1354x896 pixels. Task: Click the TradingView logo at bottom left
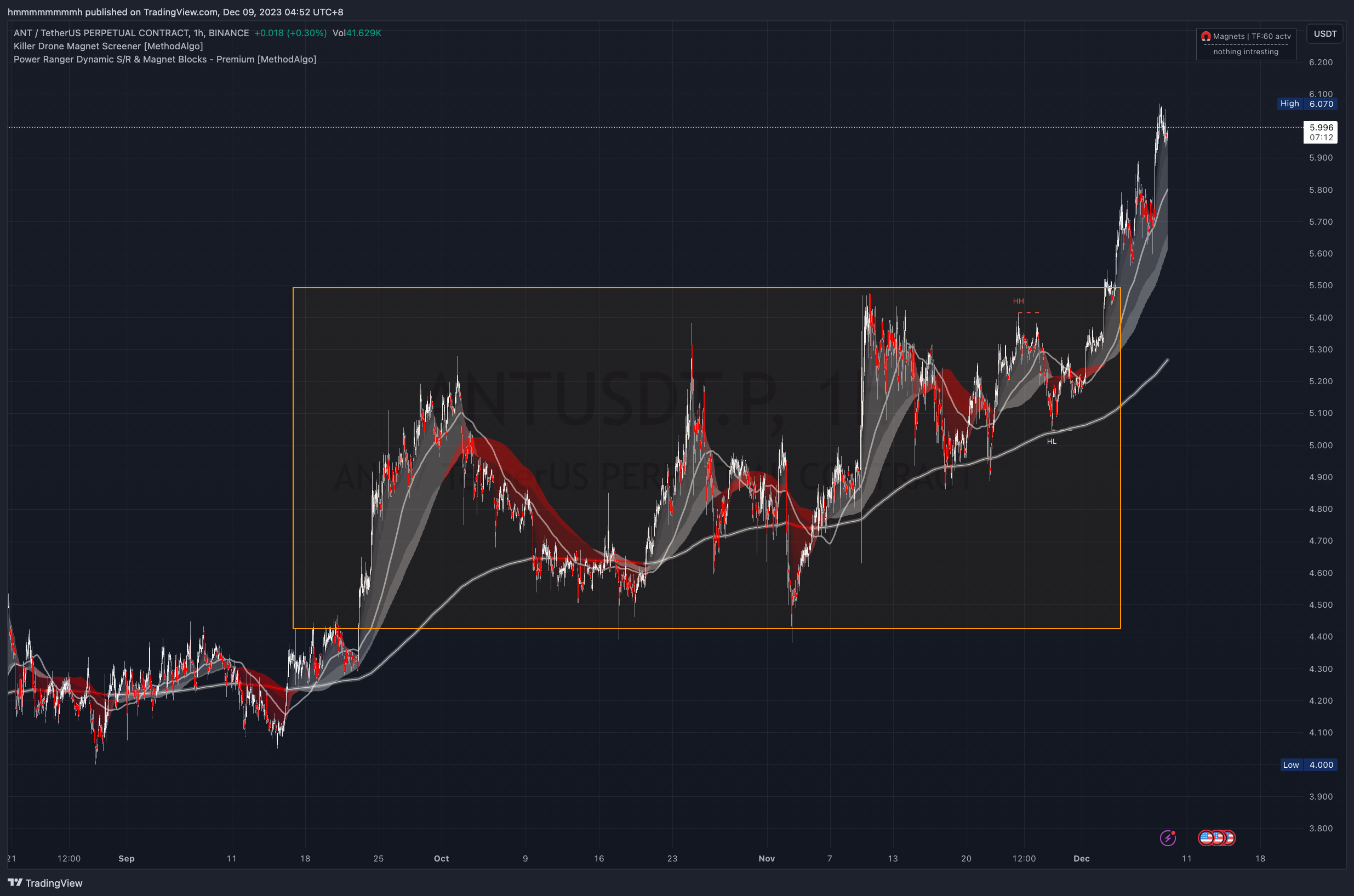[16, 882]
